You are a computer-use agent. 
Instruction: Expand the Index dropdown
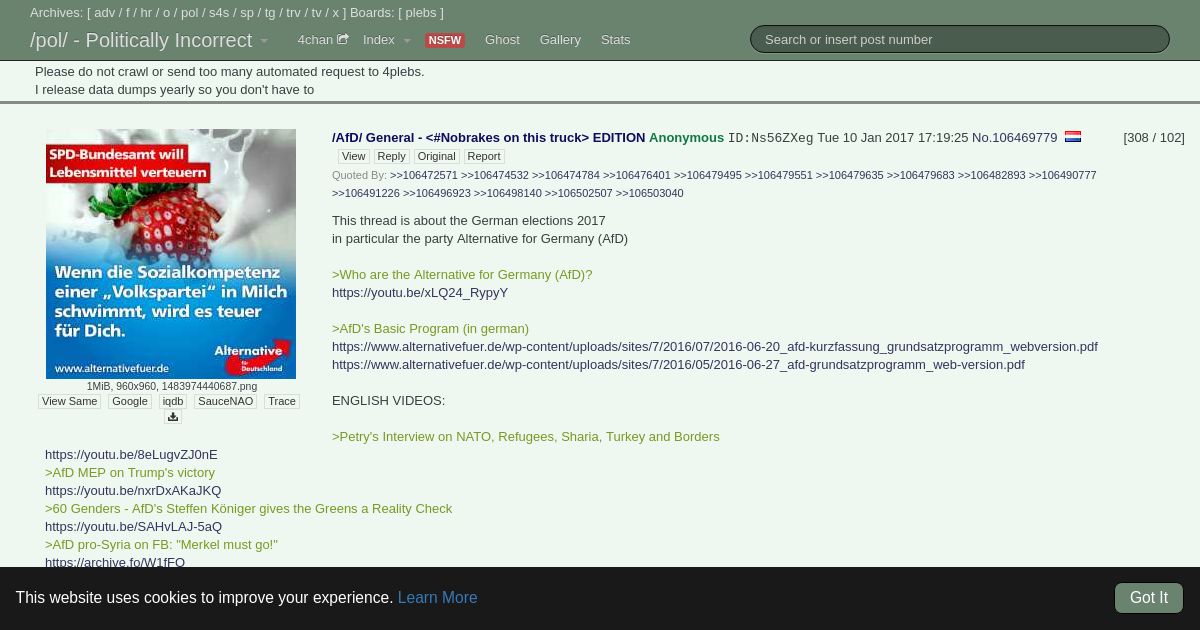[386, 40]
